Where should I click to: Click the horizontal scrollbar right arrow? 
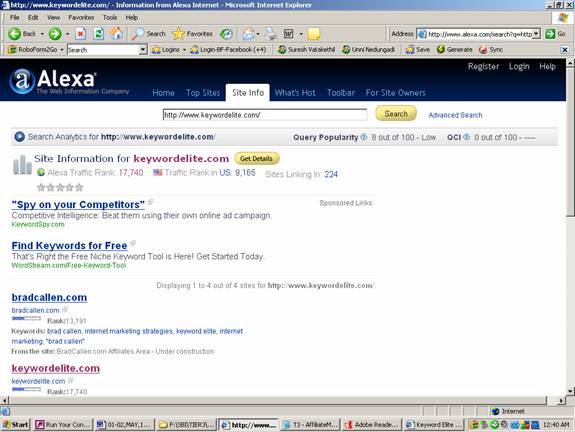tap(561, 400)
